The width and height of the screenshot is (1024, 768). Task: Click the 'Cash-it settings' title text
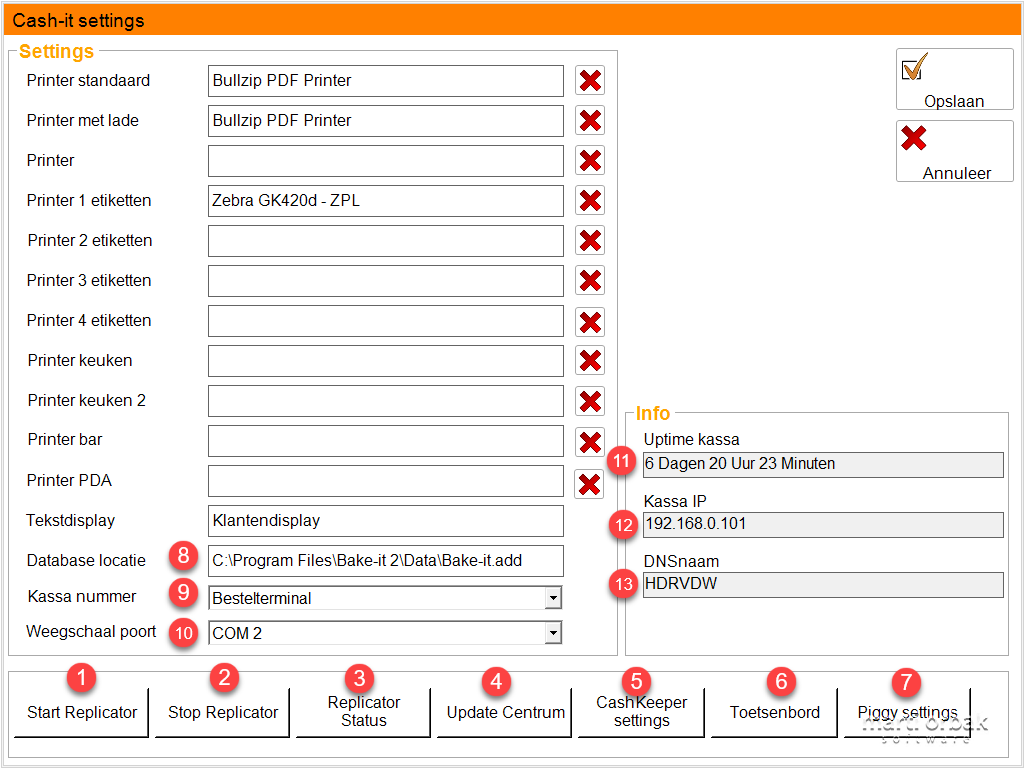(x=78, y=20)
